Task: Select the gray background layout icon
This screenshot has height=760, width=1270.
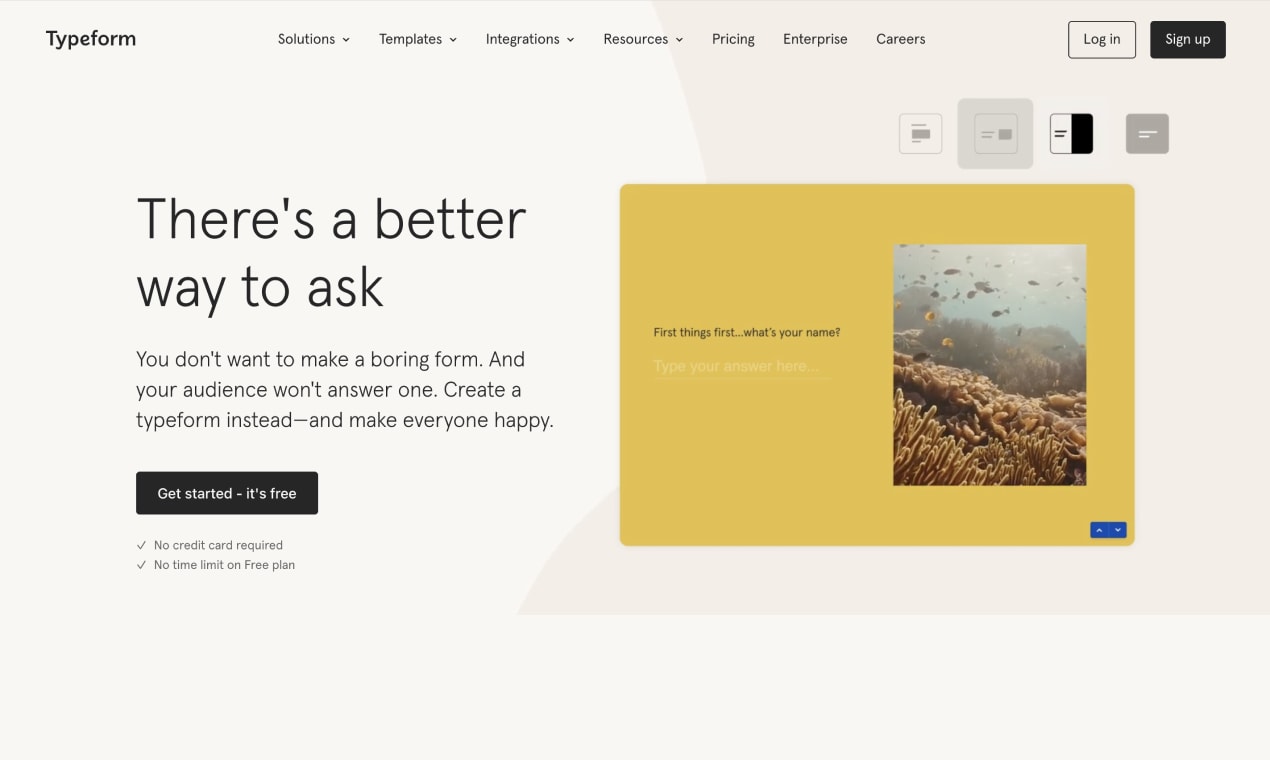Action: coord(1147,134)
